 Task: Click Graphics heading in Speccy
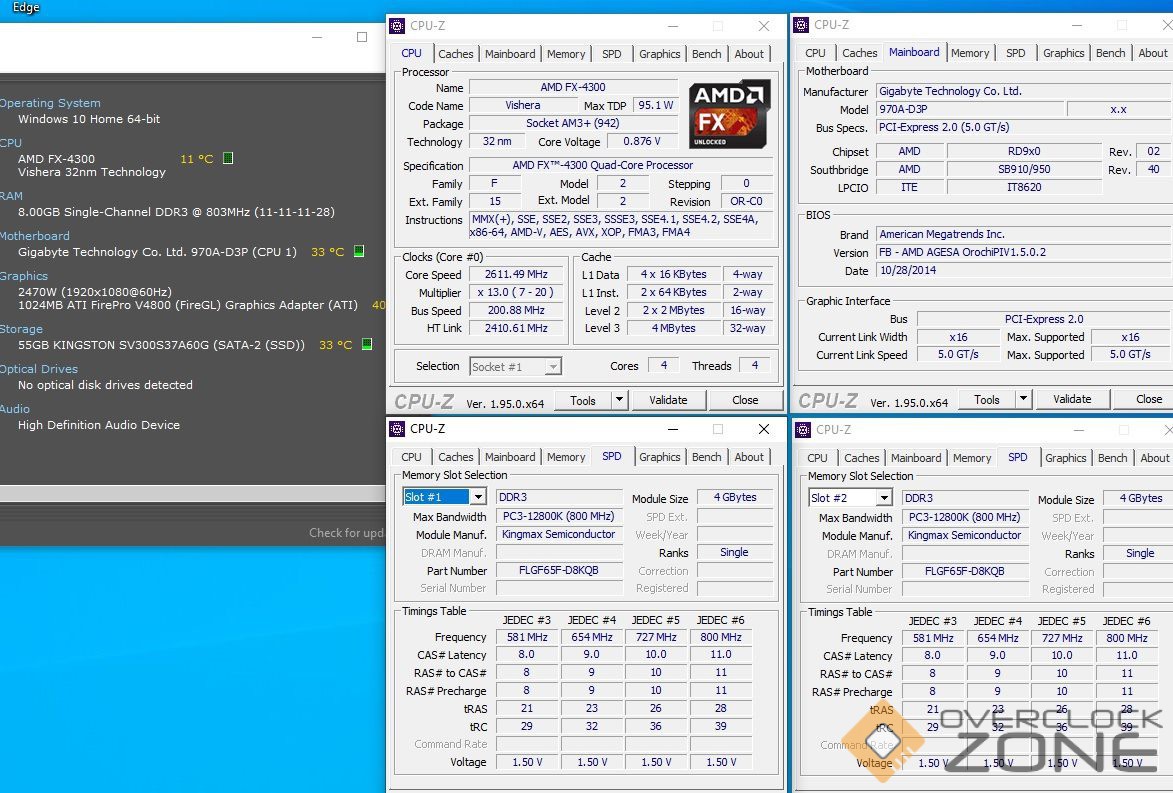[x=24, y=276]
